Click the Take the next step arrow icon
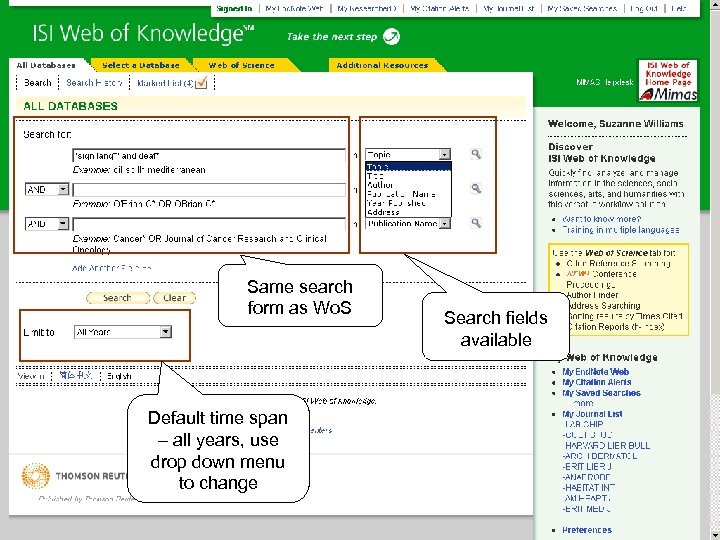Screen dimensions: 720x540 pos(391,37)
